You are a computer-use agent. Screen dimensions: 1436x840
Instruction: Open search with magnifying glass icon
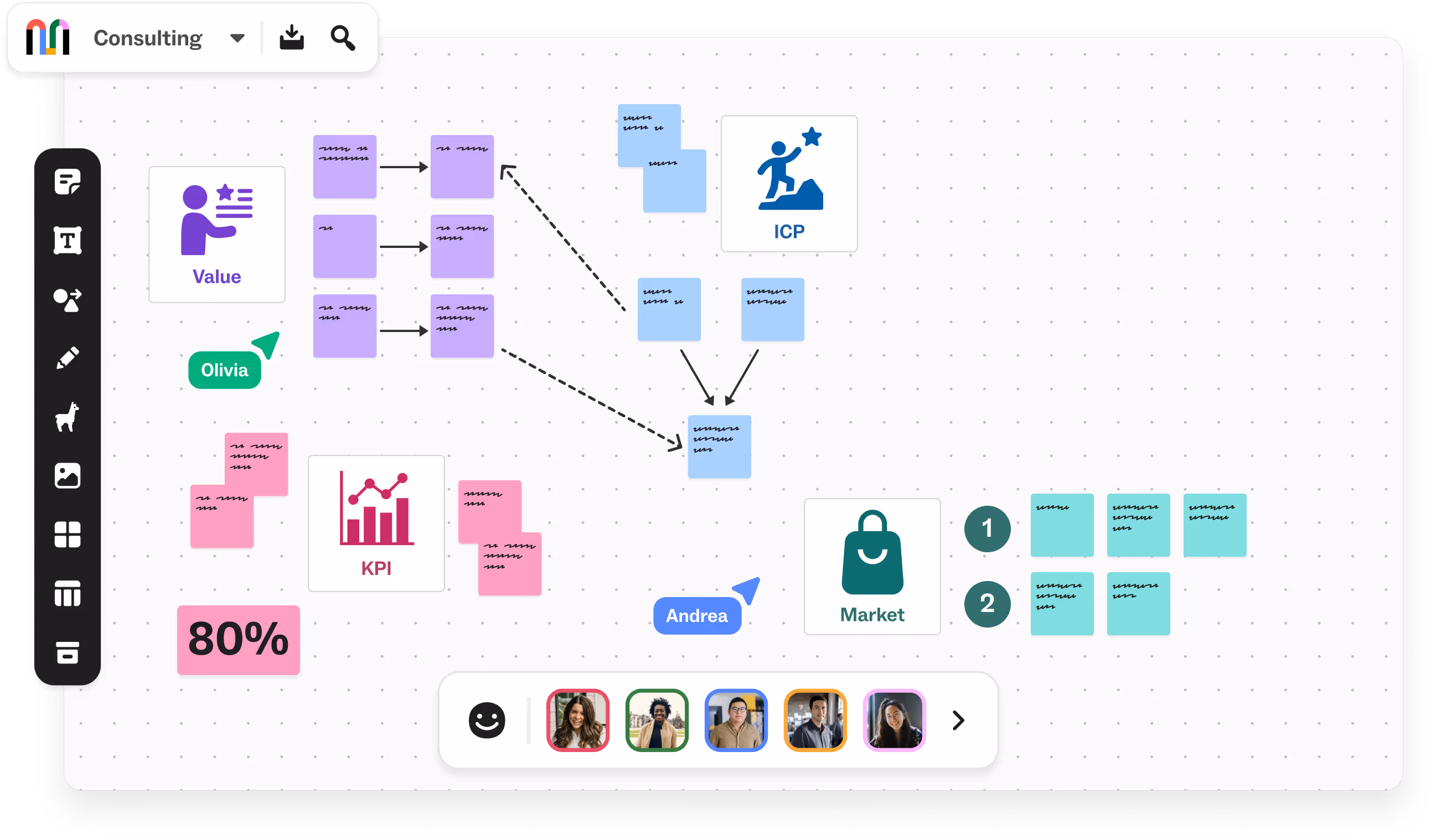pos(343,38)
